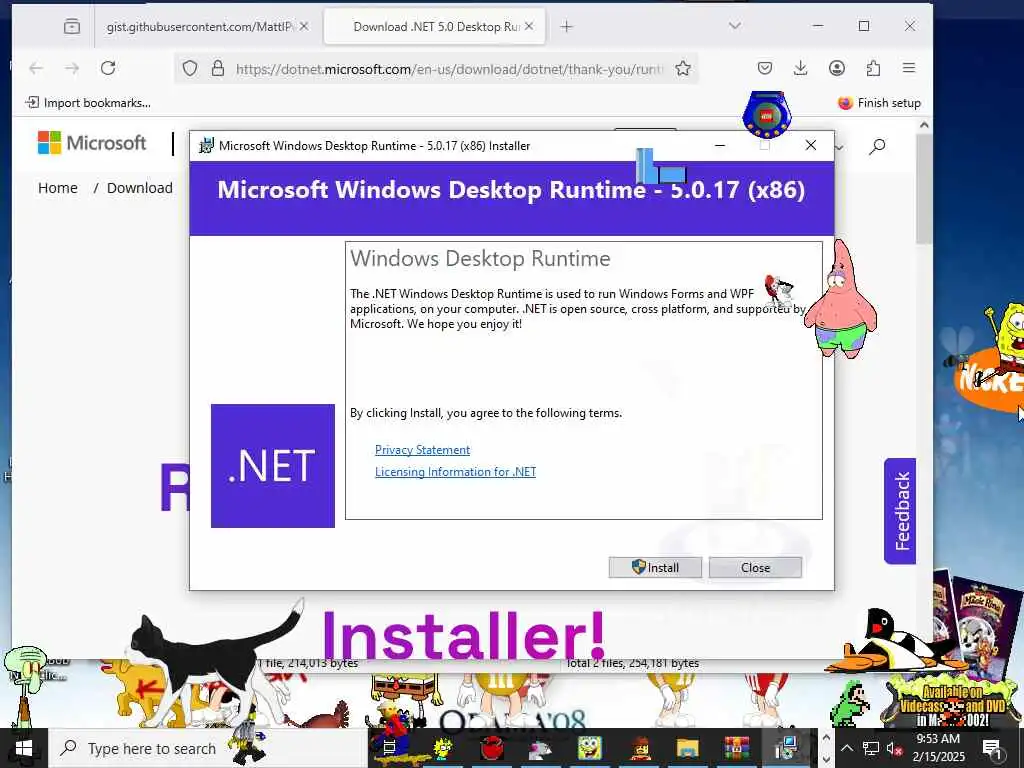Go forward in browser history
1024x768 pixels.
[x=72, y=68]
